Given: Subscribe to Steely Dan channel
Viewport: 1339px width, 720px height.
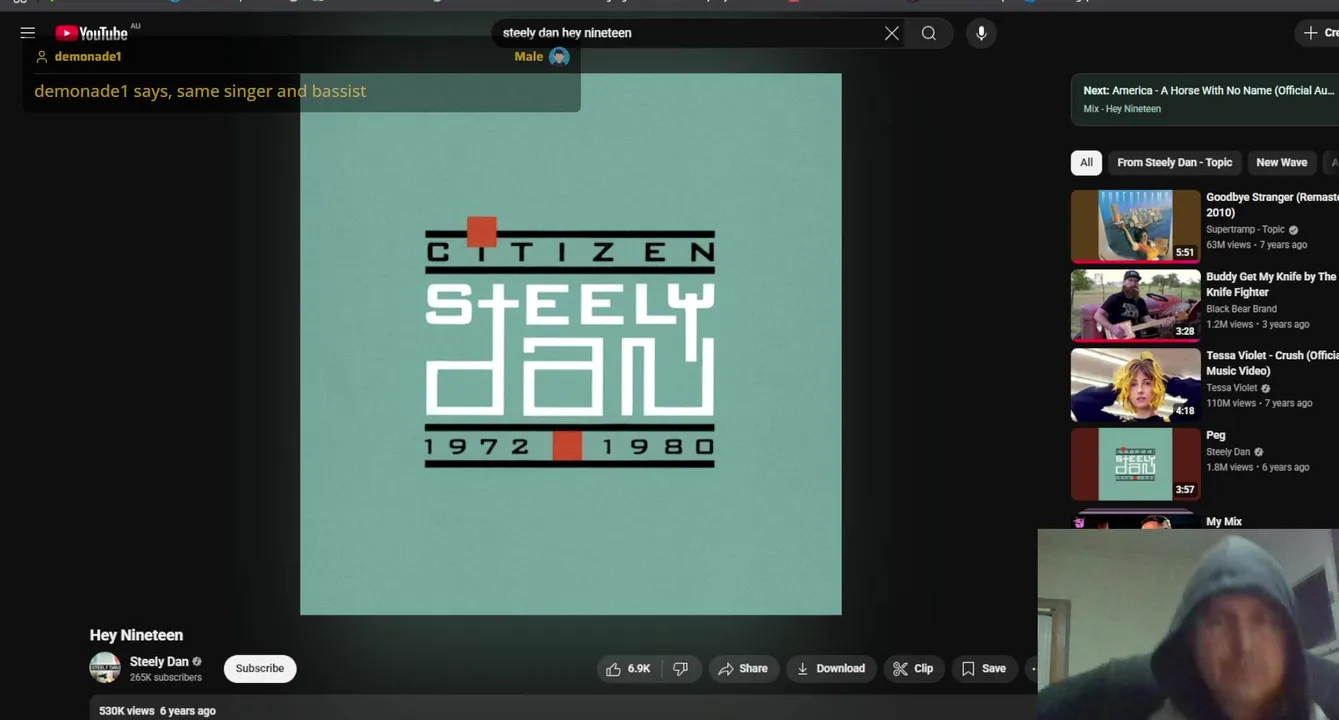Looking at the screenshot, I should [260, 669].
